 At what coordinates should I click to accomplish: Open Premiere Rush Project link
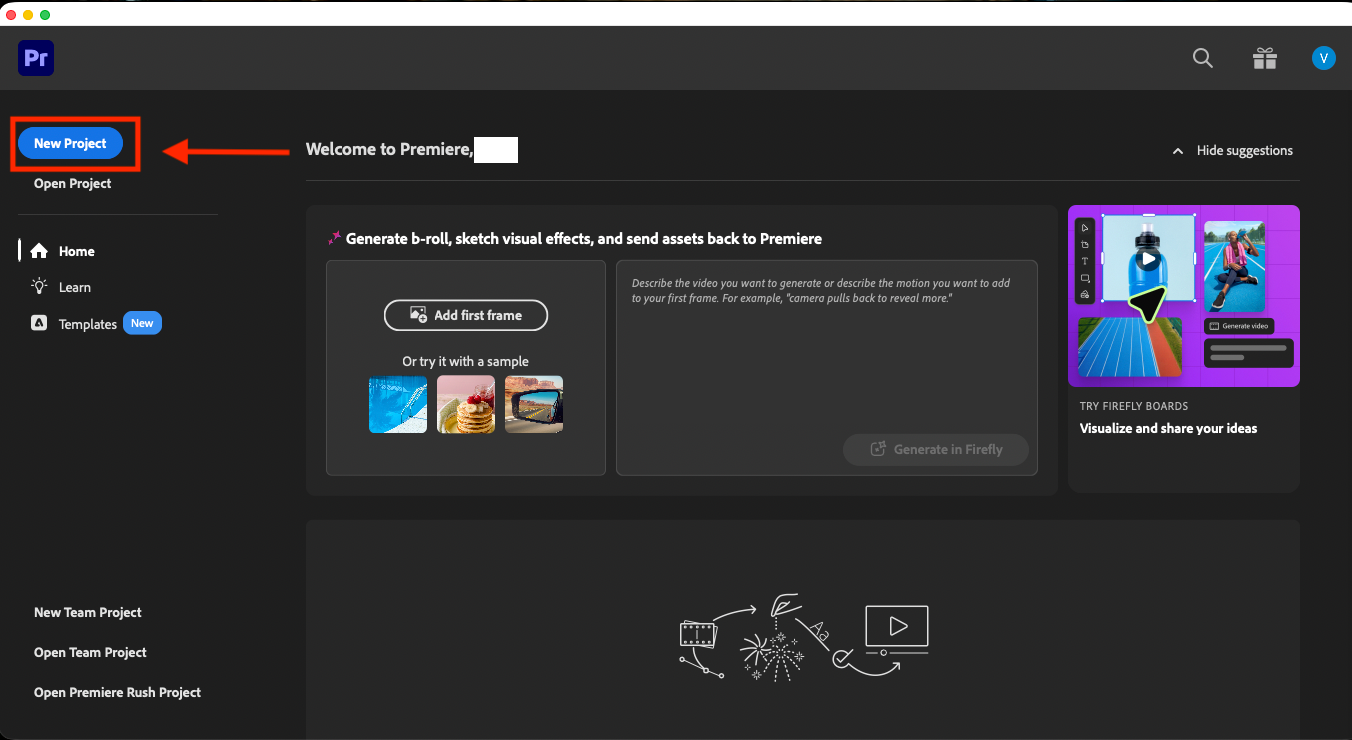[117, 692]
